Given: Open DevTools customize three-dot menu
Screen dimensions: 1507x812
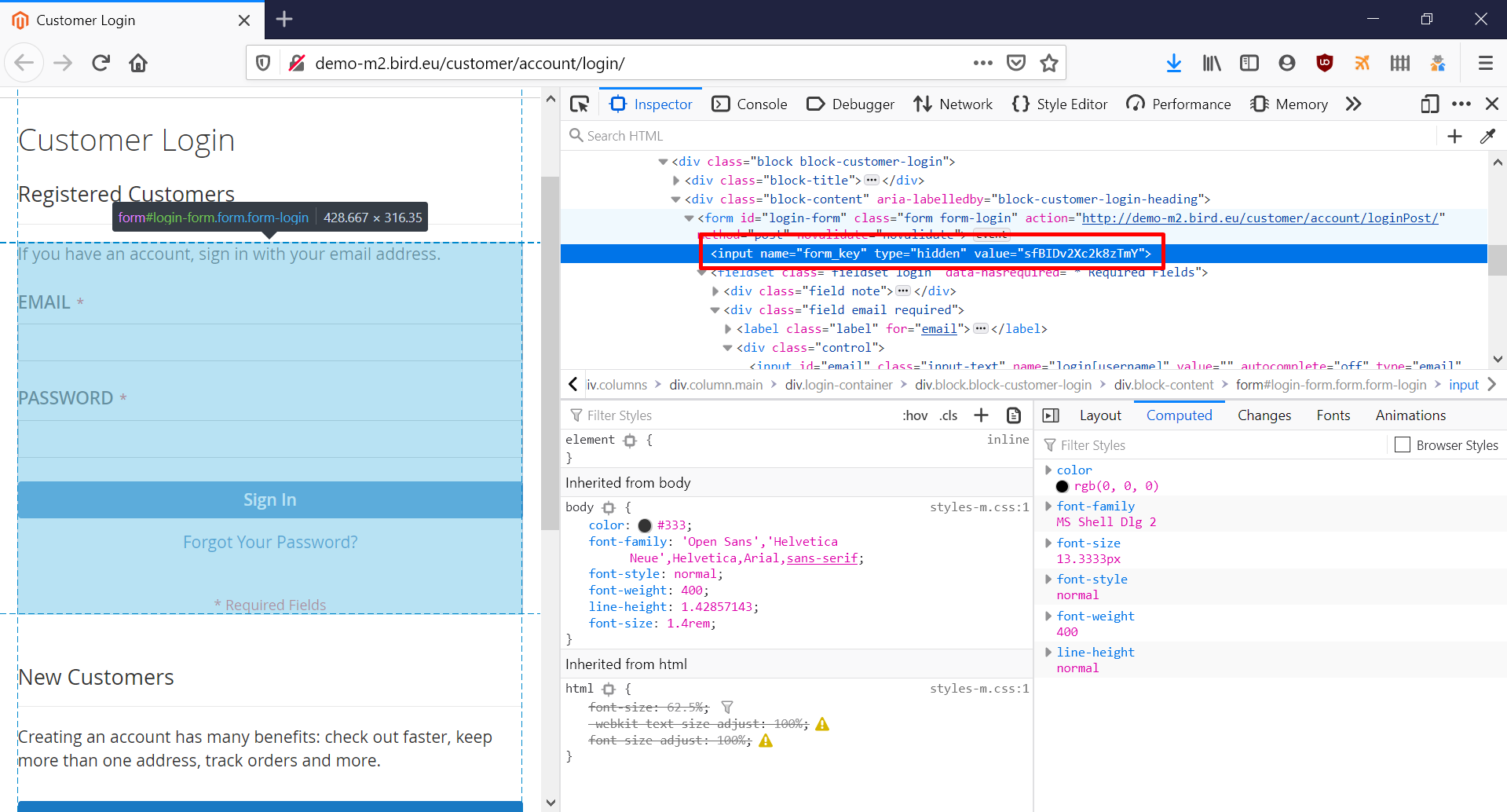Looking at the screenshot, I should [x=1461, y=104].
